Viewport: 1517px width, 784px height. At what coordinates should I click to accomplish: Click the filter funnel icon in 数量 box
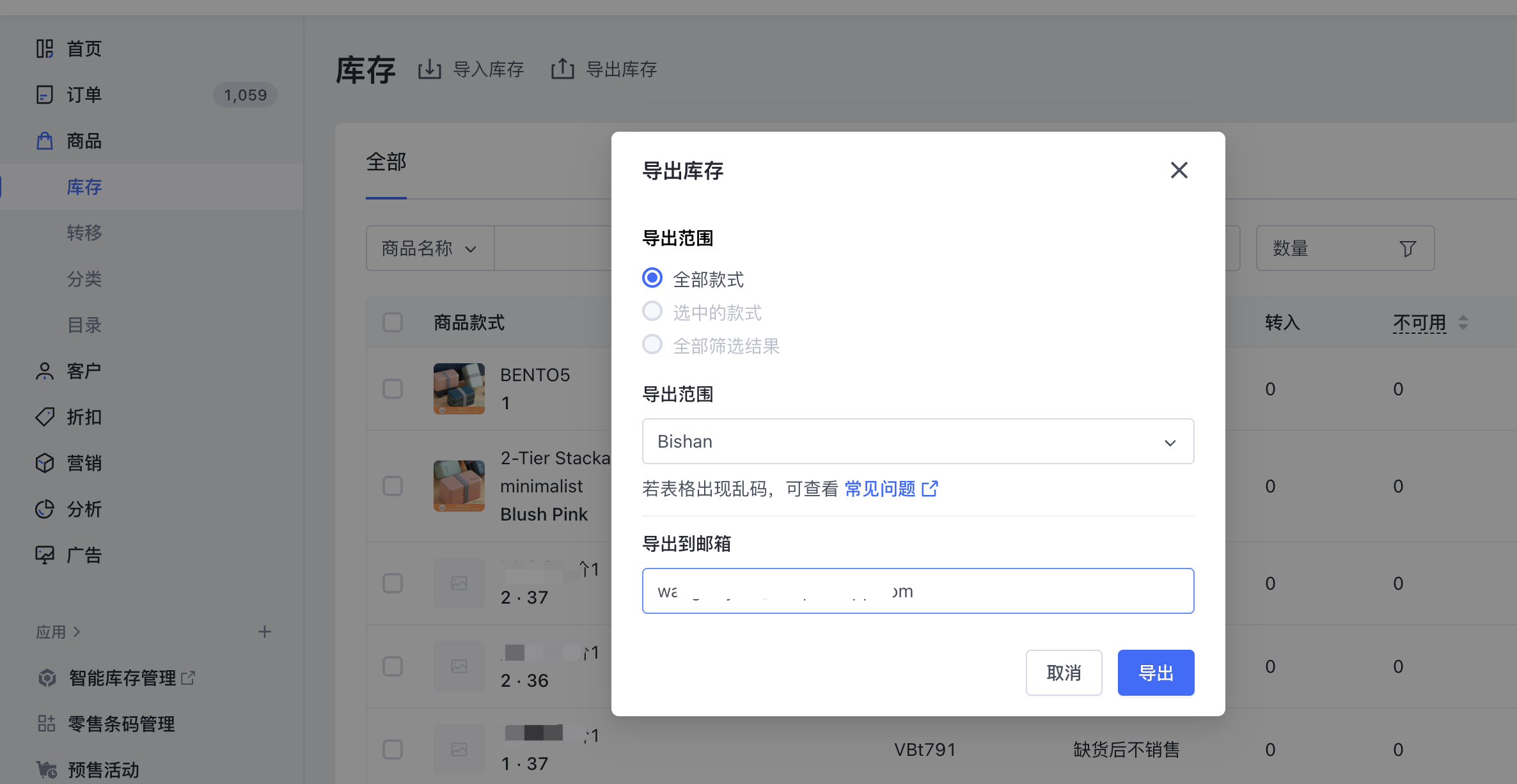coord(1408,249)
